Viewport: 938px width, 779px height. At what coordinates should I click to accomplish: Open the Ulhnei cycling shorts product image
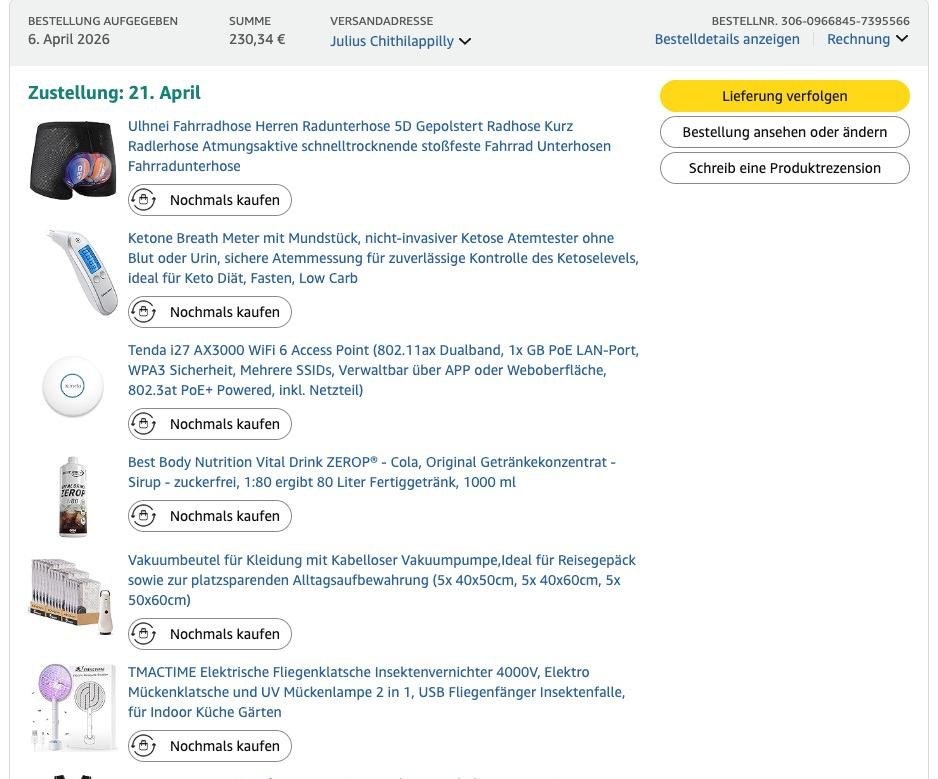(x=73, y=160)
